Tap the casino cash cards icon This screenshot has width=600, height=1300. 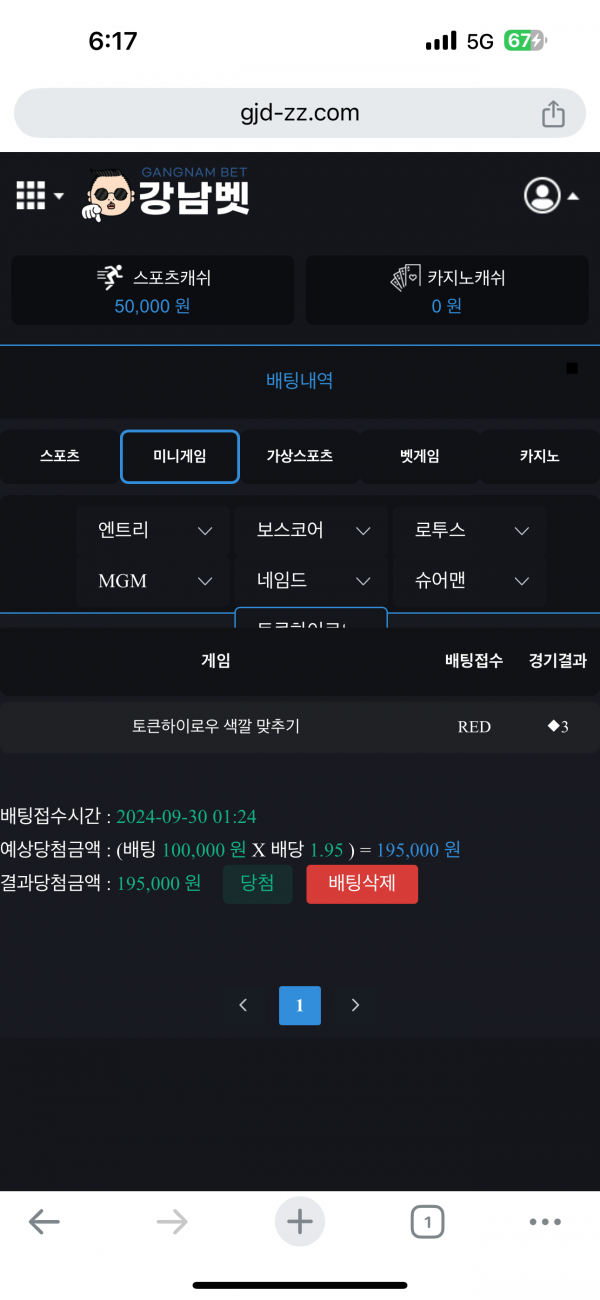405,277
